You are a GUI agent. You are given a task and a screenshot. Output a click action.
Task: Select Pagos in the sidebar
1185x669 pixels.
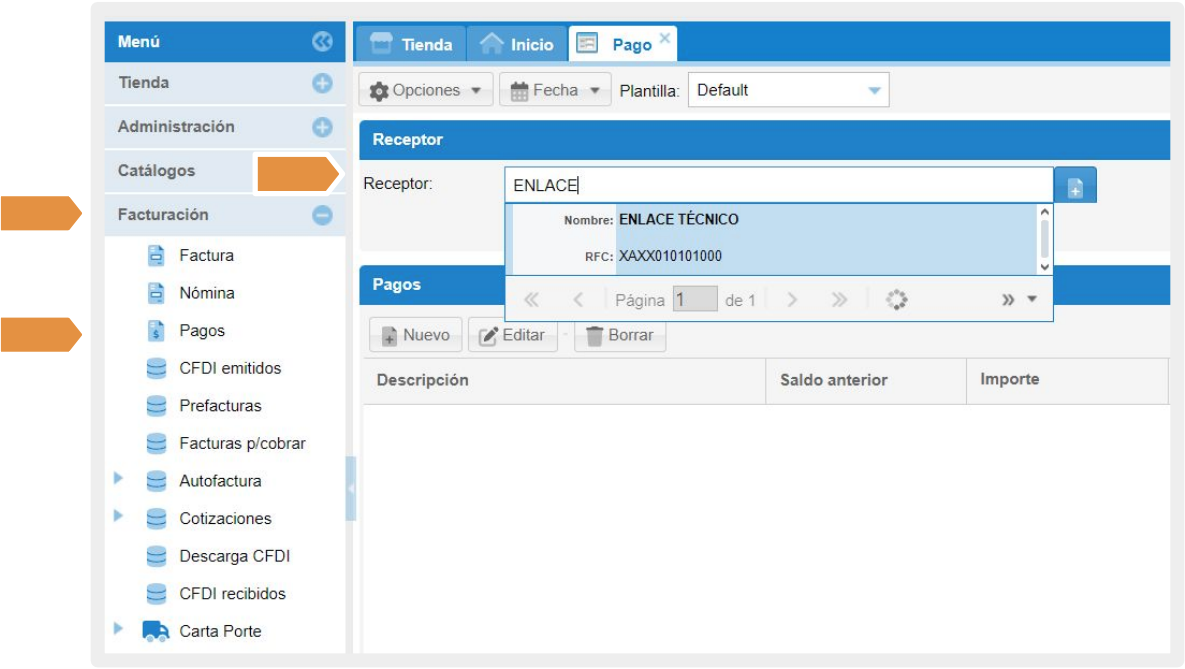[202, 331]
